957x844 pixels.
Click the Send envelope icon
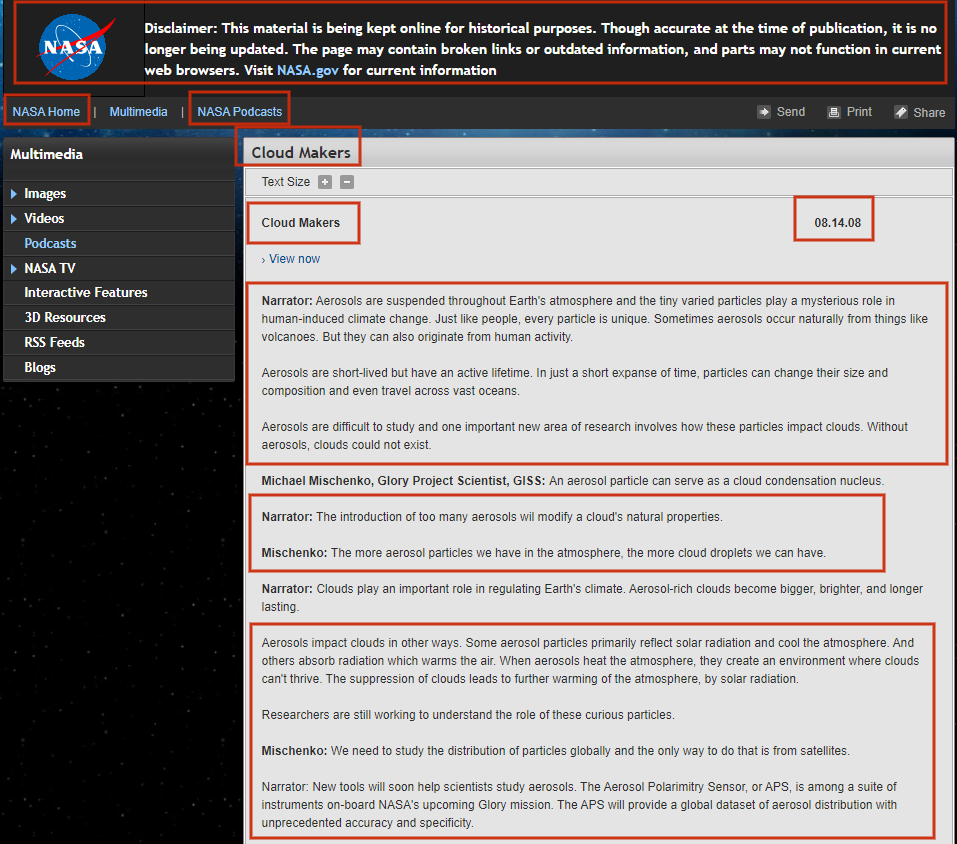[x=764, y=112]
